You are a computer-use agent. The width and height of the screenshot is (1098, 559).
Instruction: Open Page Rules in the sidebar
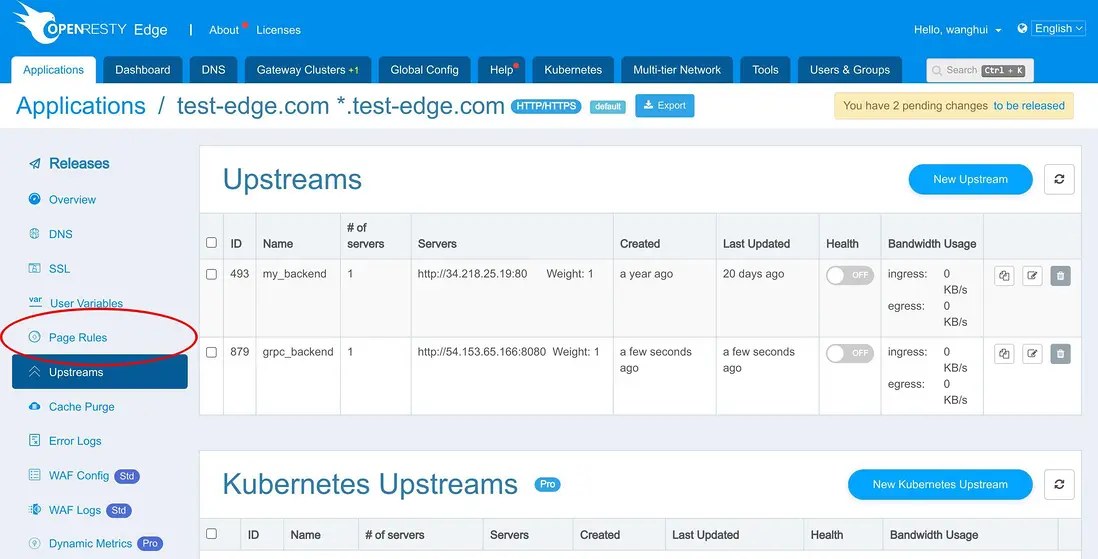78,338
